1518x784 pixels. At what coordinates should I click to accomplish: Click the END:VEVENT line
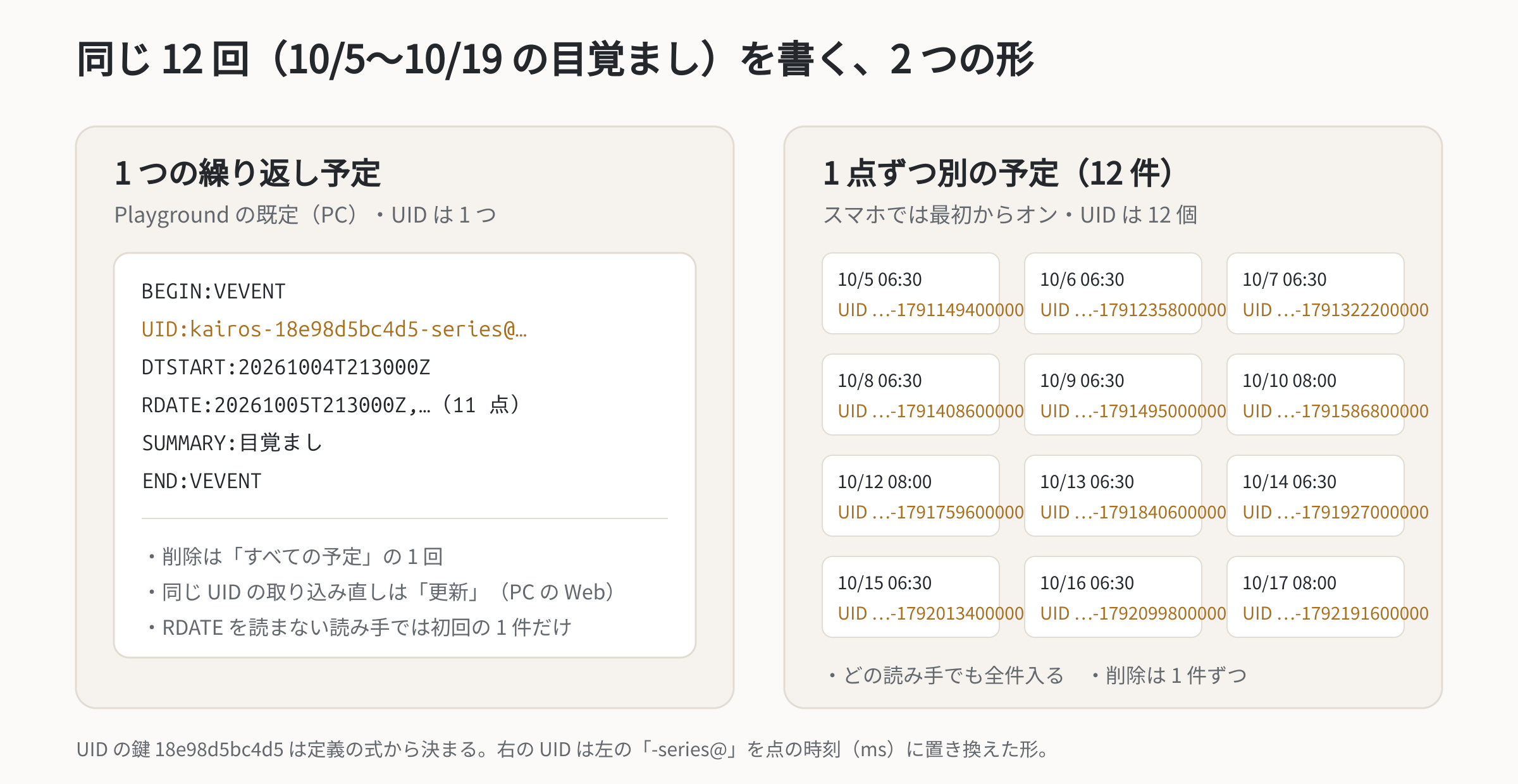[x=202, y=481]
